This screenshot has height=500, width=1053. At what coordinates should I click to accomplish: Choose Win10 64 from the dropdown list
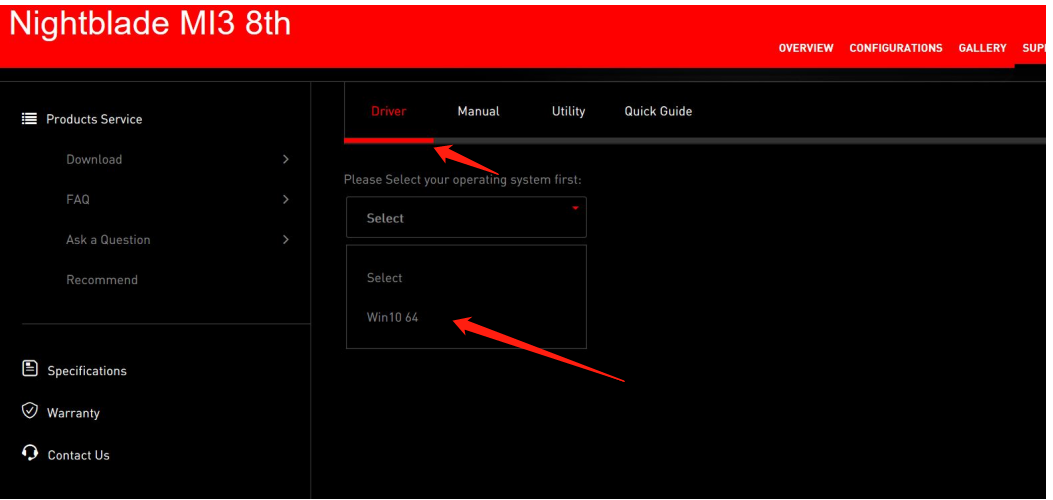coord(393,317)
